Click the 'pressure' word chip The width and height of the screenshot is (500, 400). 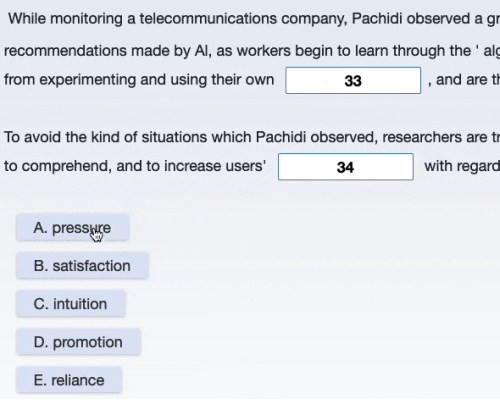coord(73,228)
